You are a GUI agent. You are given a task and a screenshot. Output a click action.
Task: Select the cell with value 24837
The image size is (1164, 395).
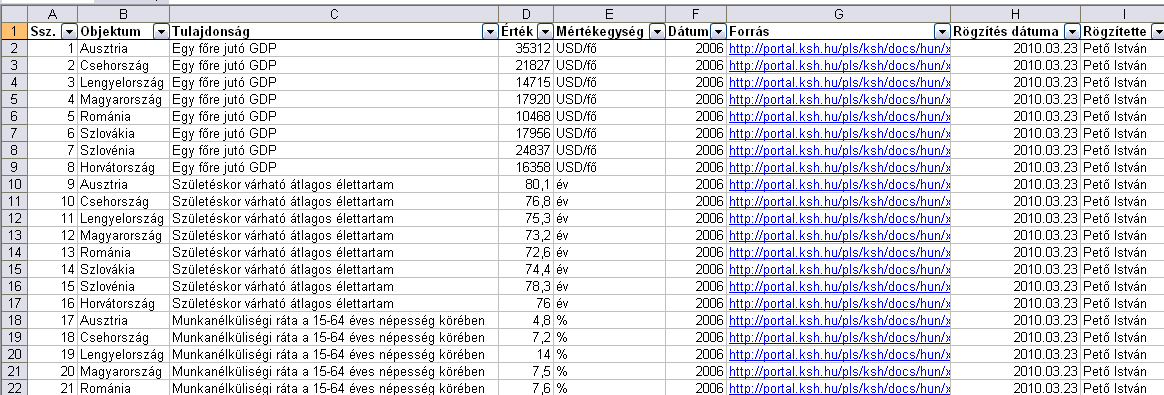(526, 150)
